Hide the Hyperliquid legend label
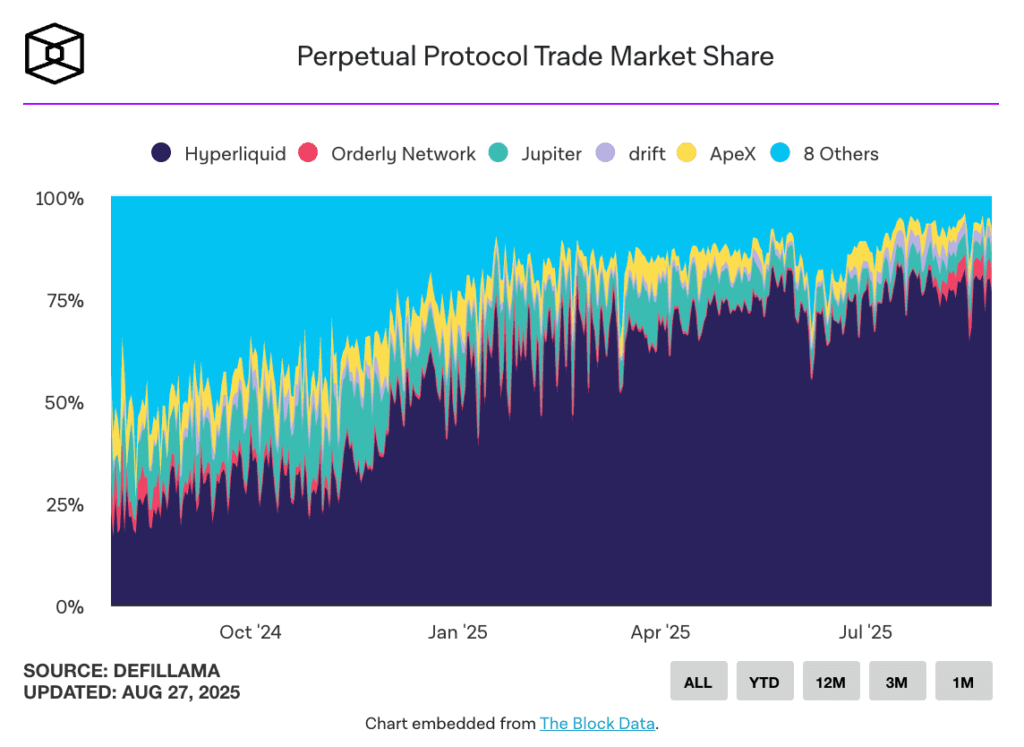This screenshot has height=747, width=1024. click(x=235, y=154)
